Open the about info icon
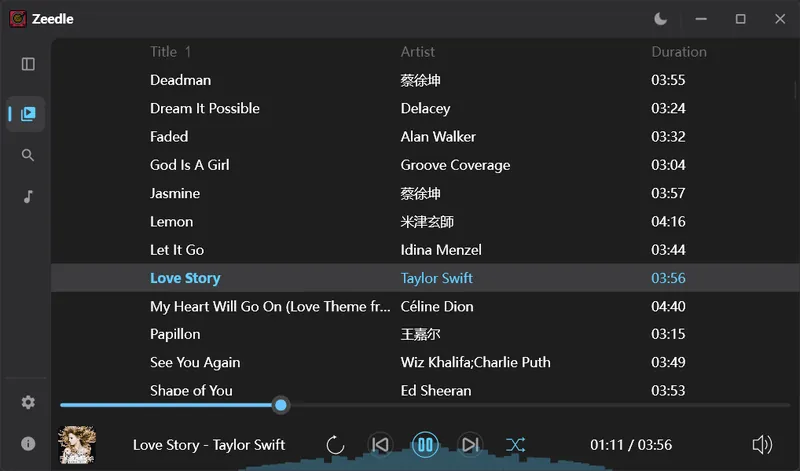 click(x=28, y=443)
